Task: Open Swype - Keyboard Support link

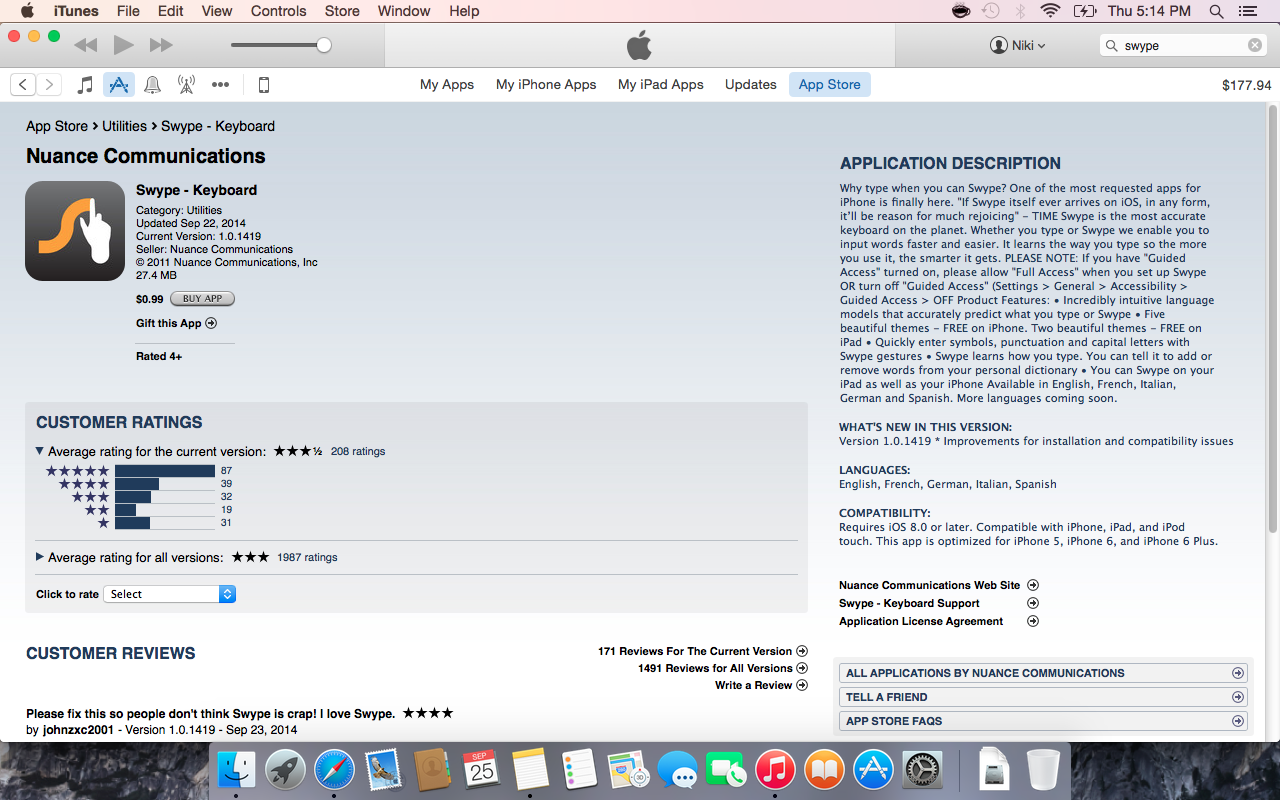Action: coord(939,603)
